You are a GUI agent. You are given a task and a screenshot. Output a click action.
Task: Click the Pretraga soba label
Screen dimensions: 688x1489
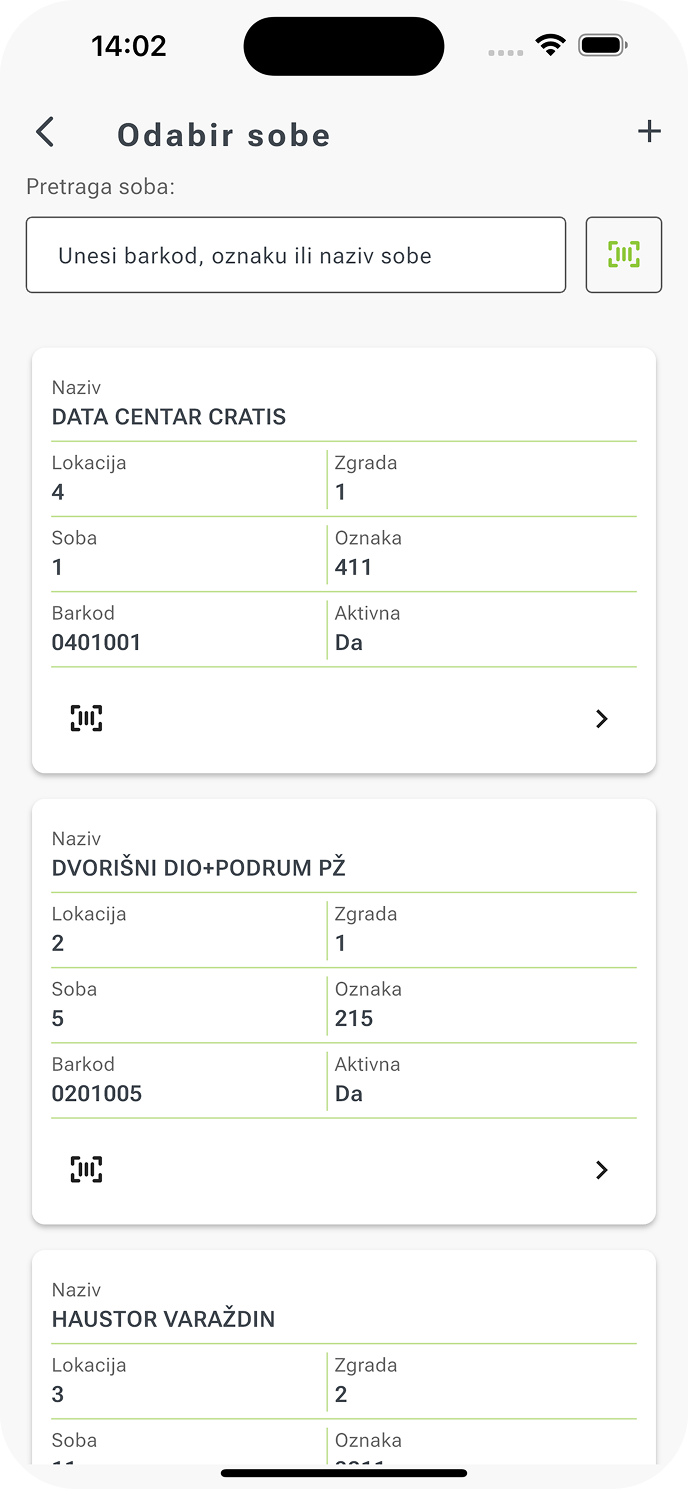(x=101, y=187)
